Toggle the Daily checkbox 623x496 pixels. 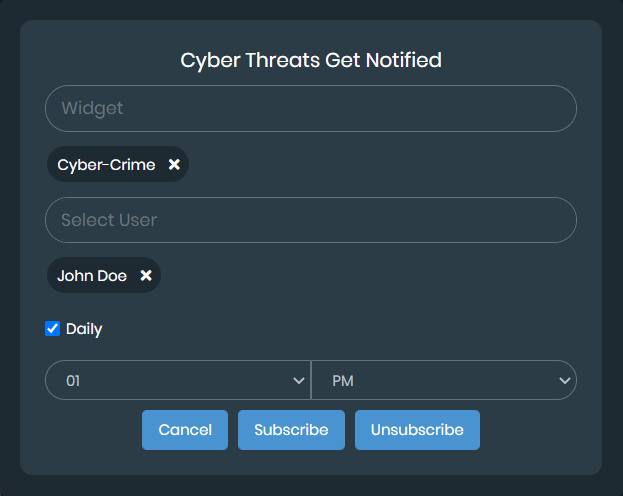click(x=53, y=328)
